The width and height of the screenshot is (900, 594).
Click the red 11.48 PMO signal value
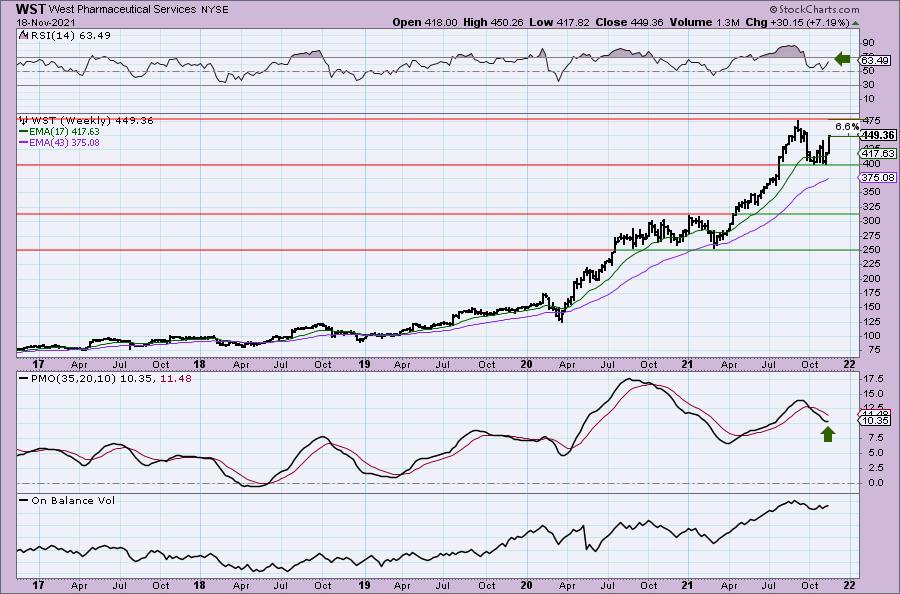(x=177, y=379)
